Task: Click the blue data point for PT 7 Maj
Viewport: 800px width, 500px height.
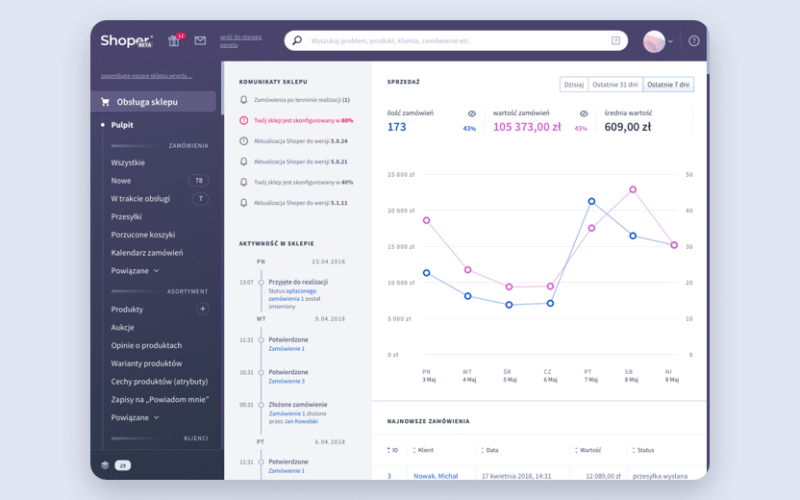Action: point(591,201)
